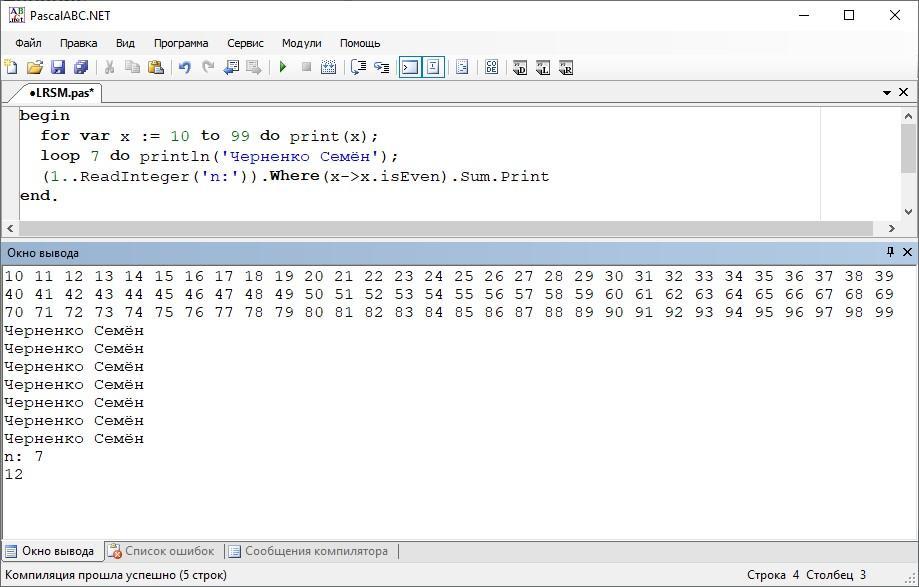Format code with the toolbar icon

(462, 67)
